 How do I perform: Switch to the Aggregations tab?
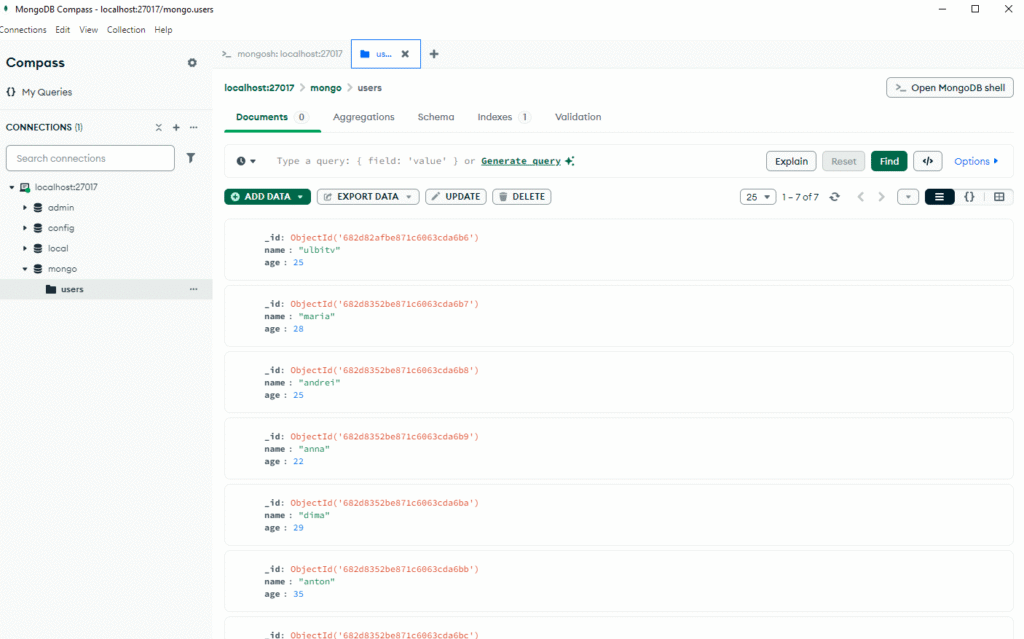[364, 118]
